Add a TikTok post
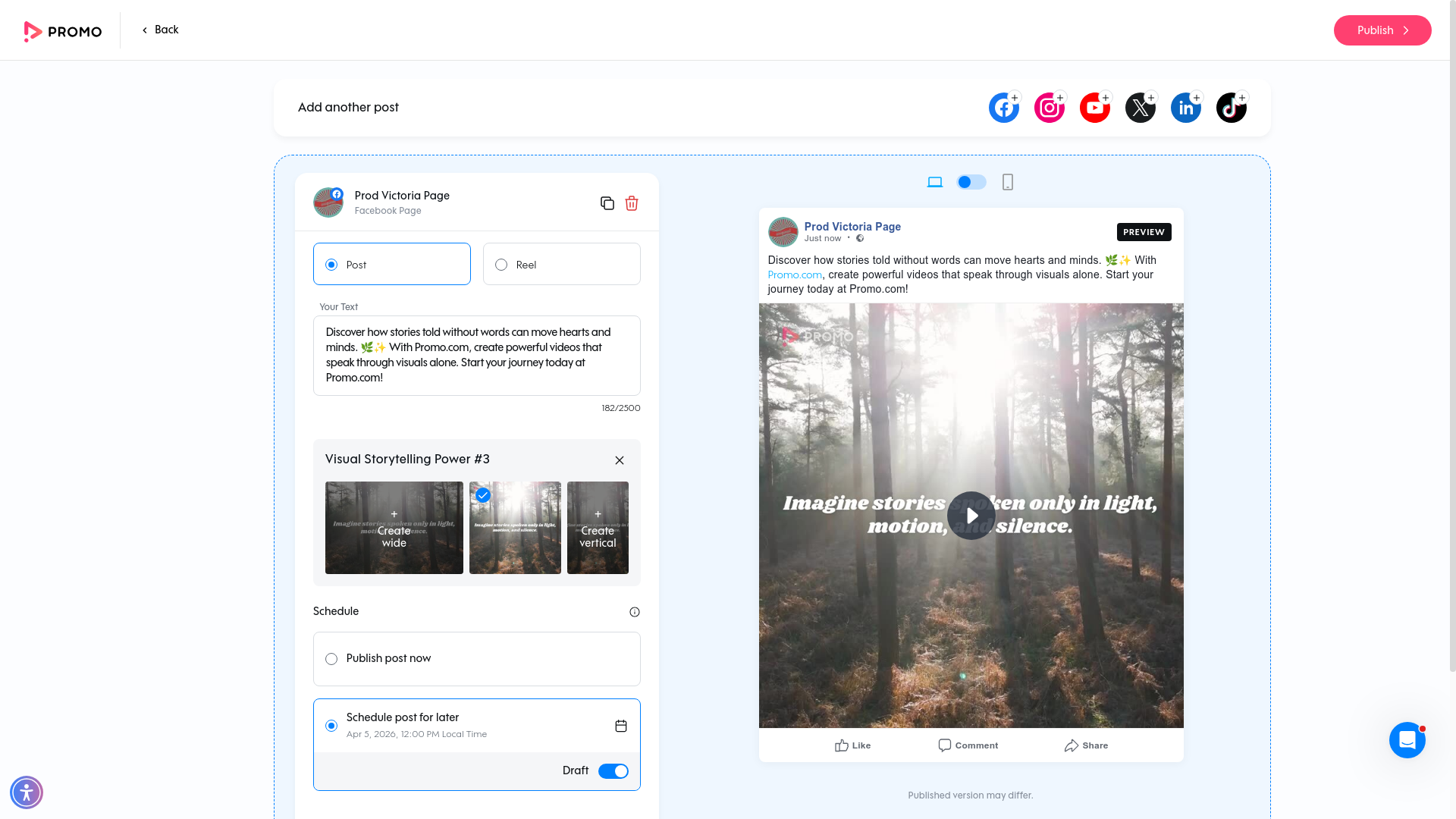Screen dimensions: 1456x819 click(1231, 108)
